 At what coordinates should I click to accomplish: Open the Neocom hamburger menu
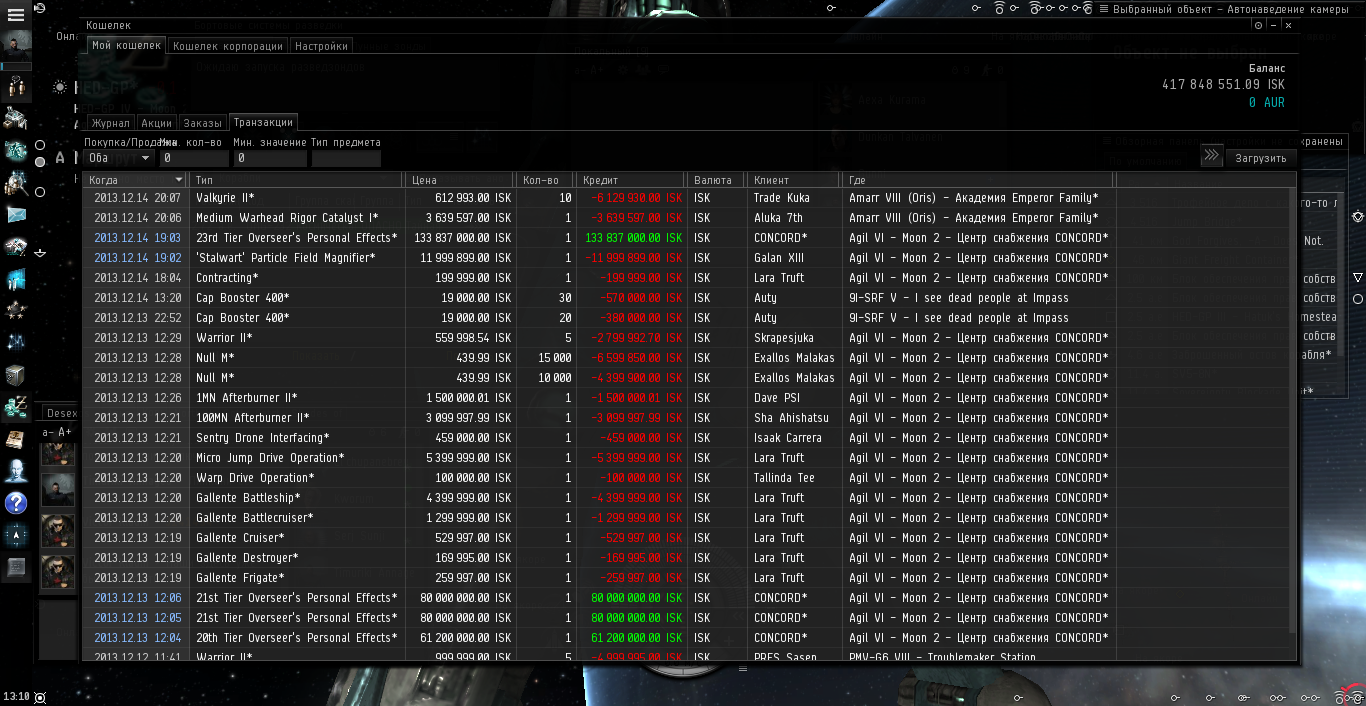tap(16, 15)
